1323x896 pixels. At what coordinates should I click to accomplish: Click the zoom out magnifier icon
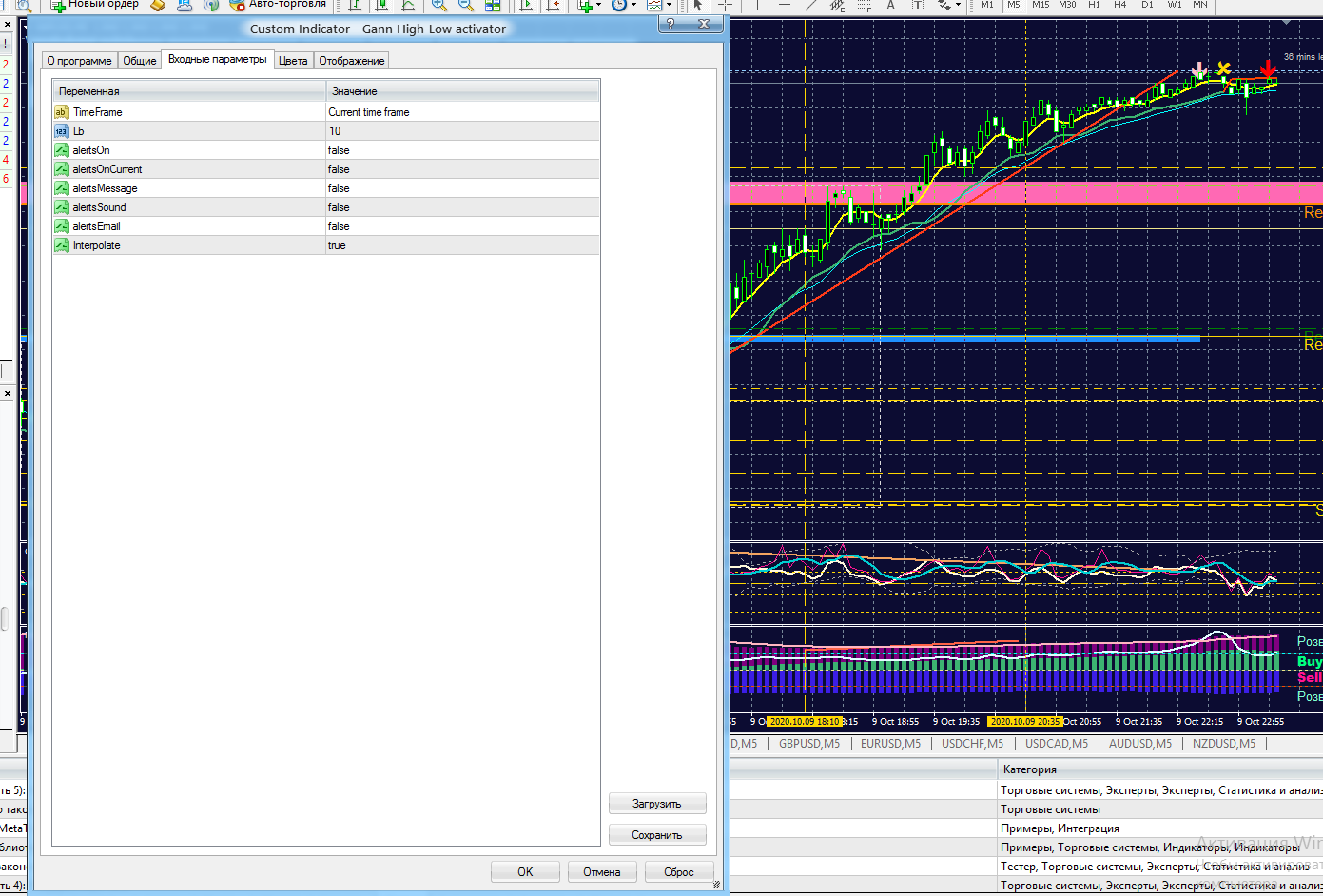pos(465,6)
